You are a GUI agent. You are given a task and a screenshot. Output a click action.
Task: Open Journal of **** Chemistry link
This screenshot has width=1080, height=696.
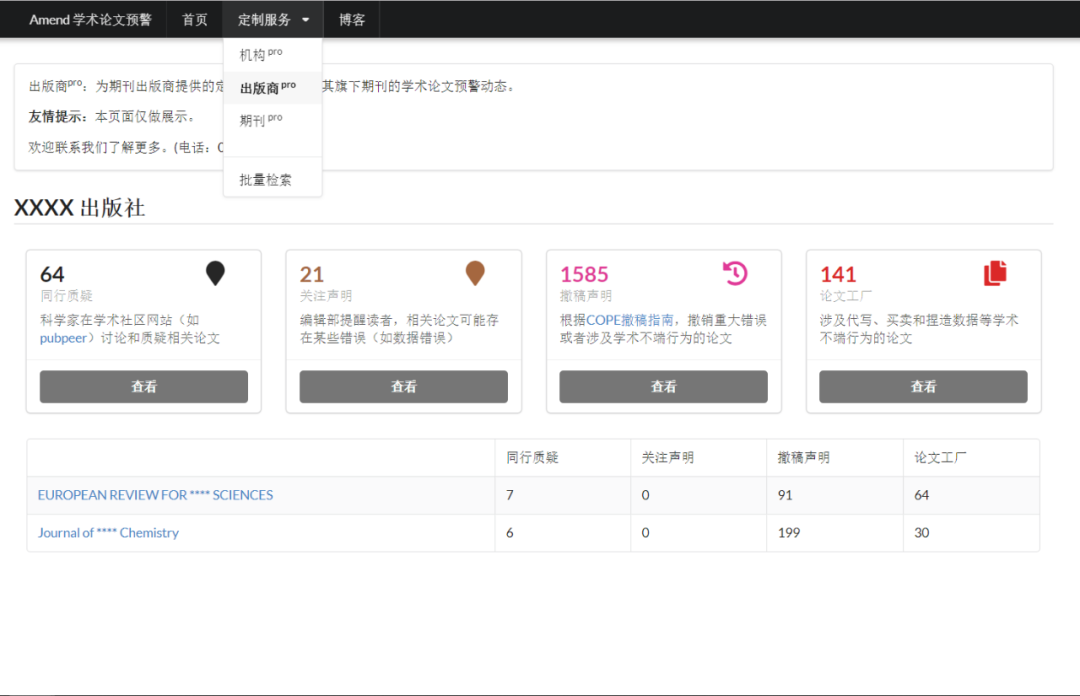point(108,533)
